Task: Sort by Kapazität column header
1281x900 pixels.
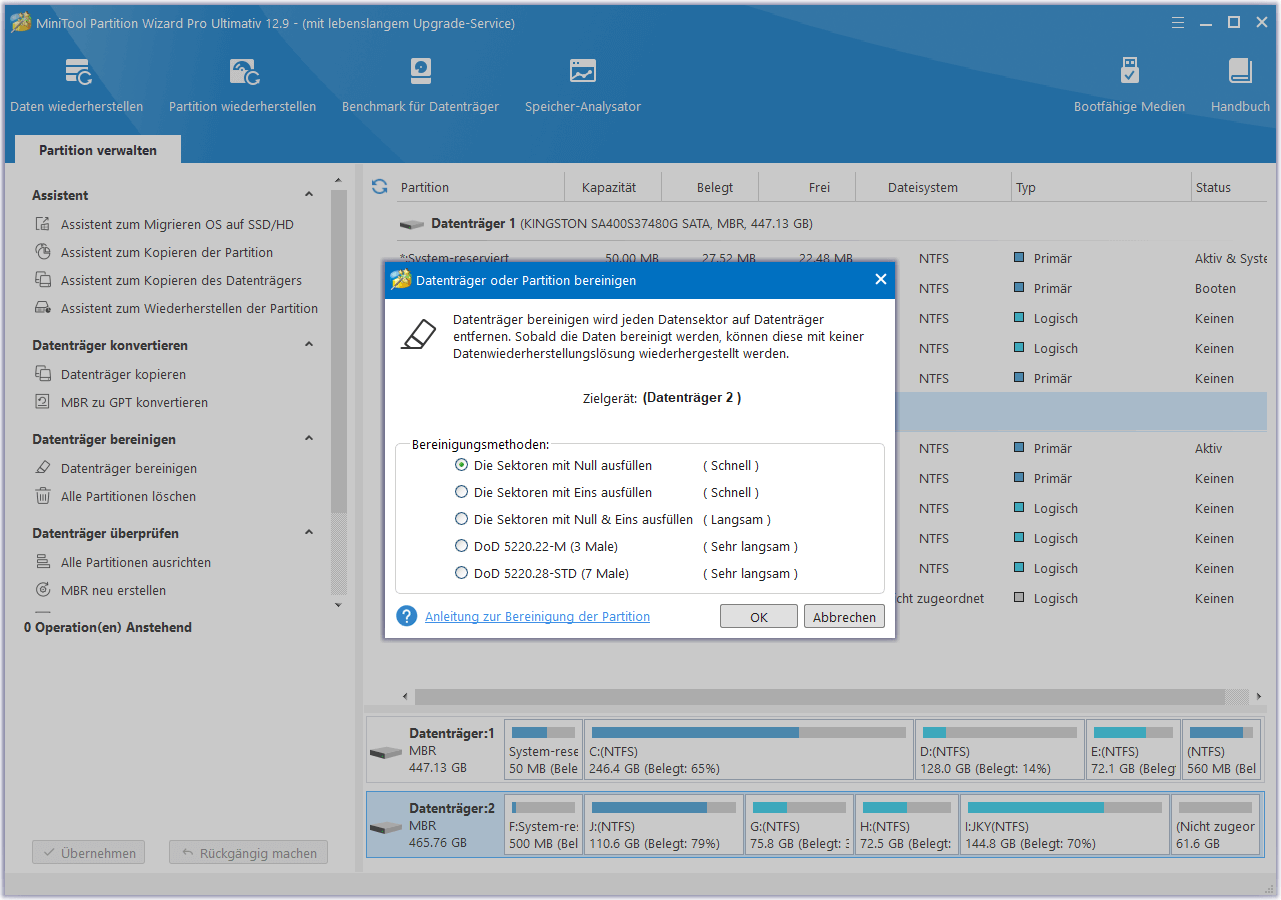Action: coord(608,187)
